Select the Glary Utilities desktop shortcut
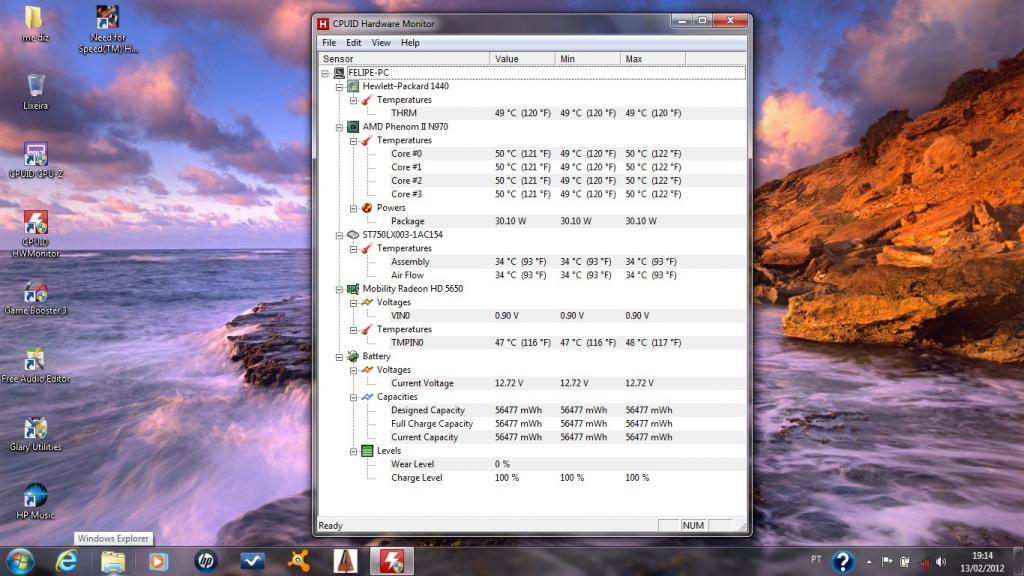This screenshot has width=1024, height=576. (35, 434)
